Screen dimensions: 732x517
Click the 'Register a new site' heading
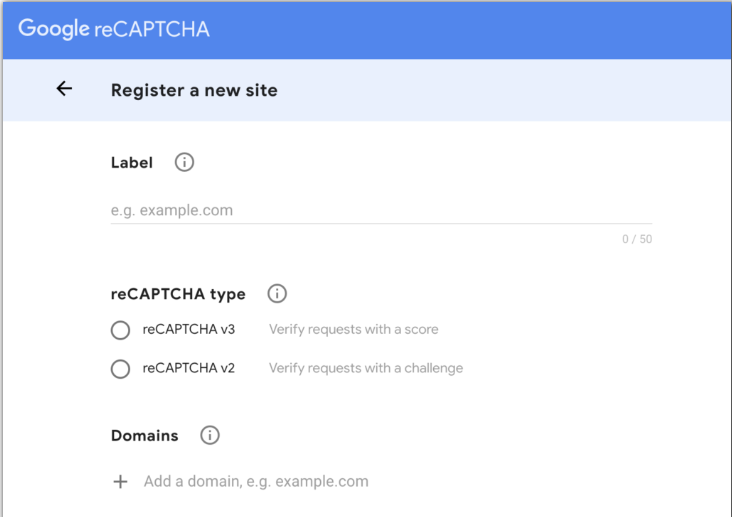194,90
